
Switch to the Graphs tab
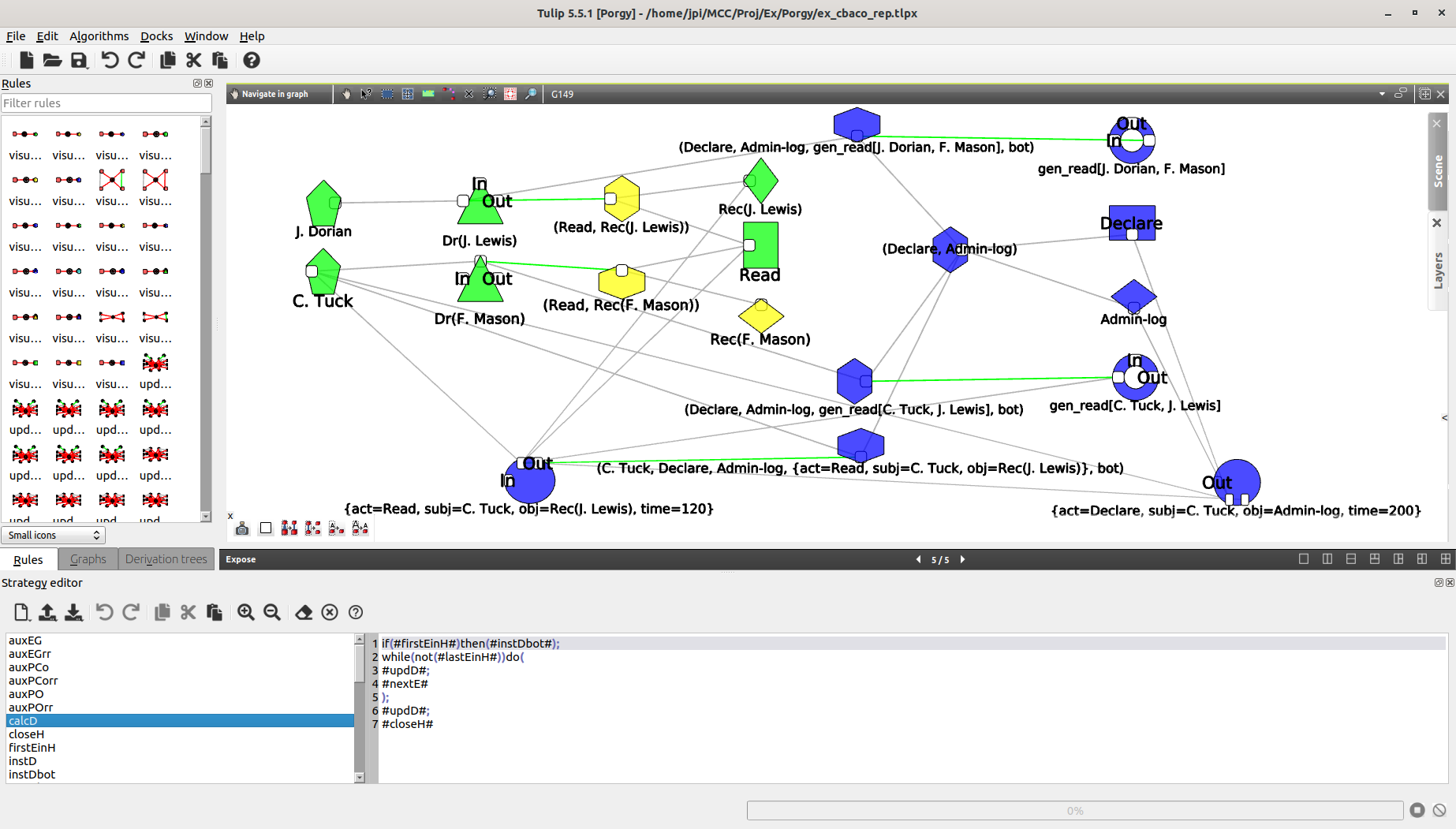pyautogui.click(x=88, y=559)
